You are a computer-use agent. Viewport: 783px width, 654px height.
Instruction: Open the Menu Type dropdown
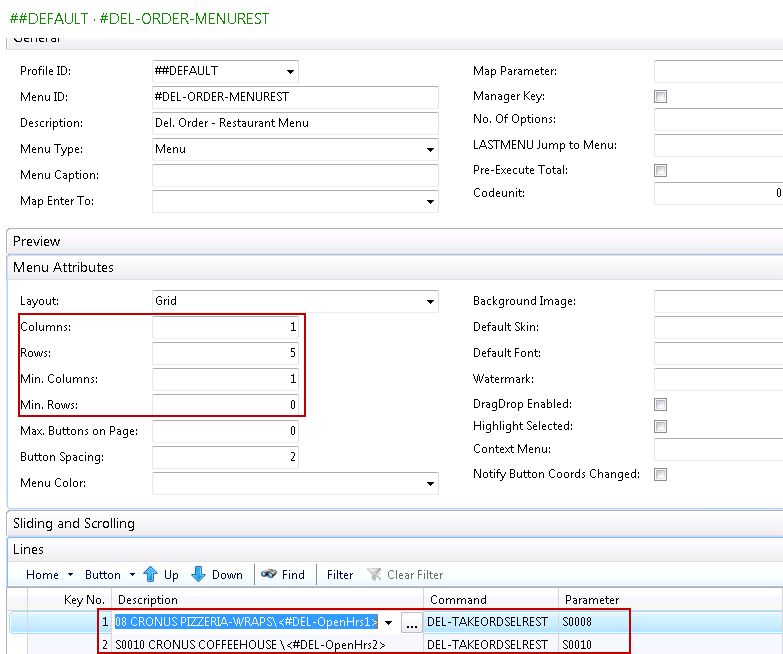click(430, 150)
